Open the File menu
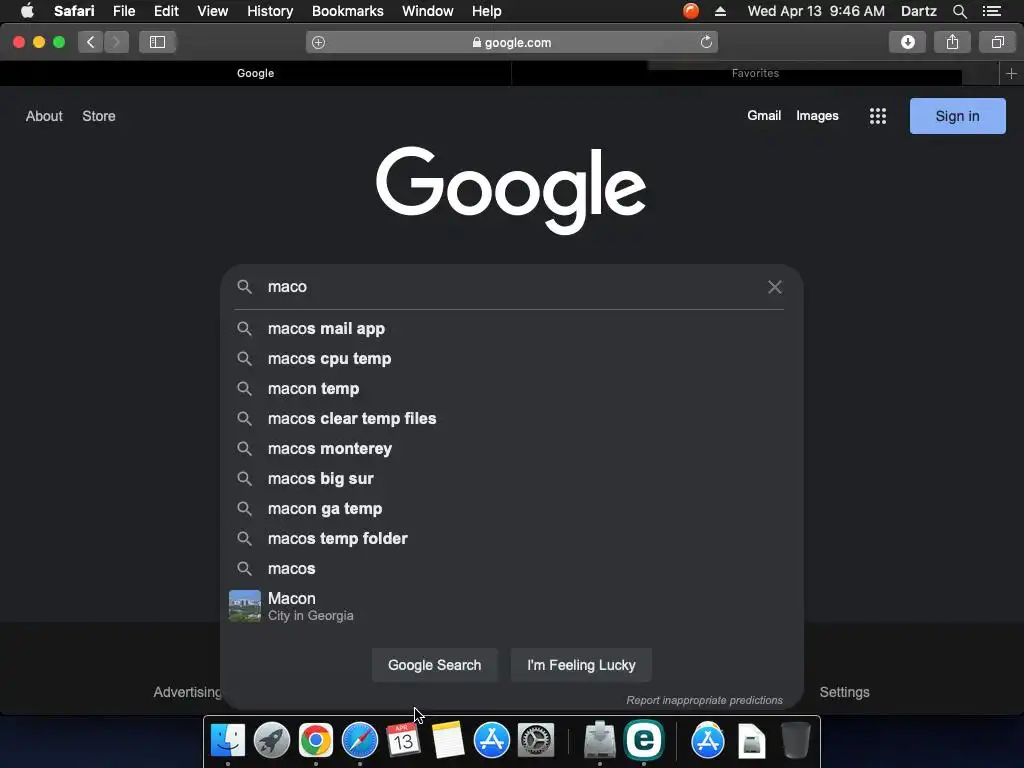 (124, 11)
